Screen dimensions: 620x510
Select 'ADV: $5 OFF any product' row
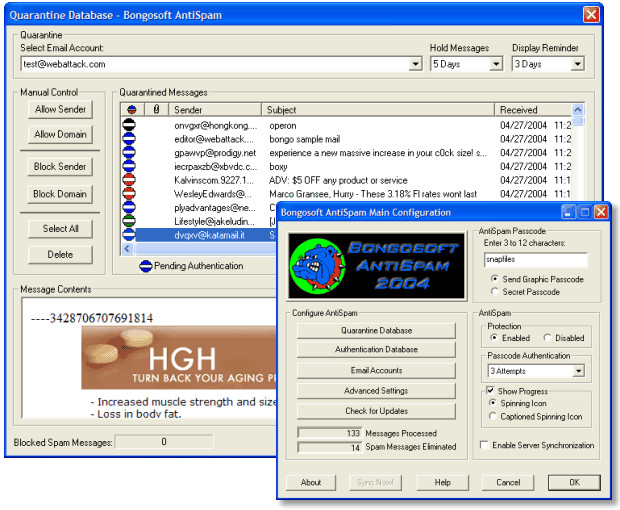[x=346, y=180]
